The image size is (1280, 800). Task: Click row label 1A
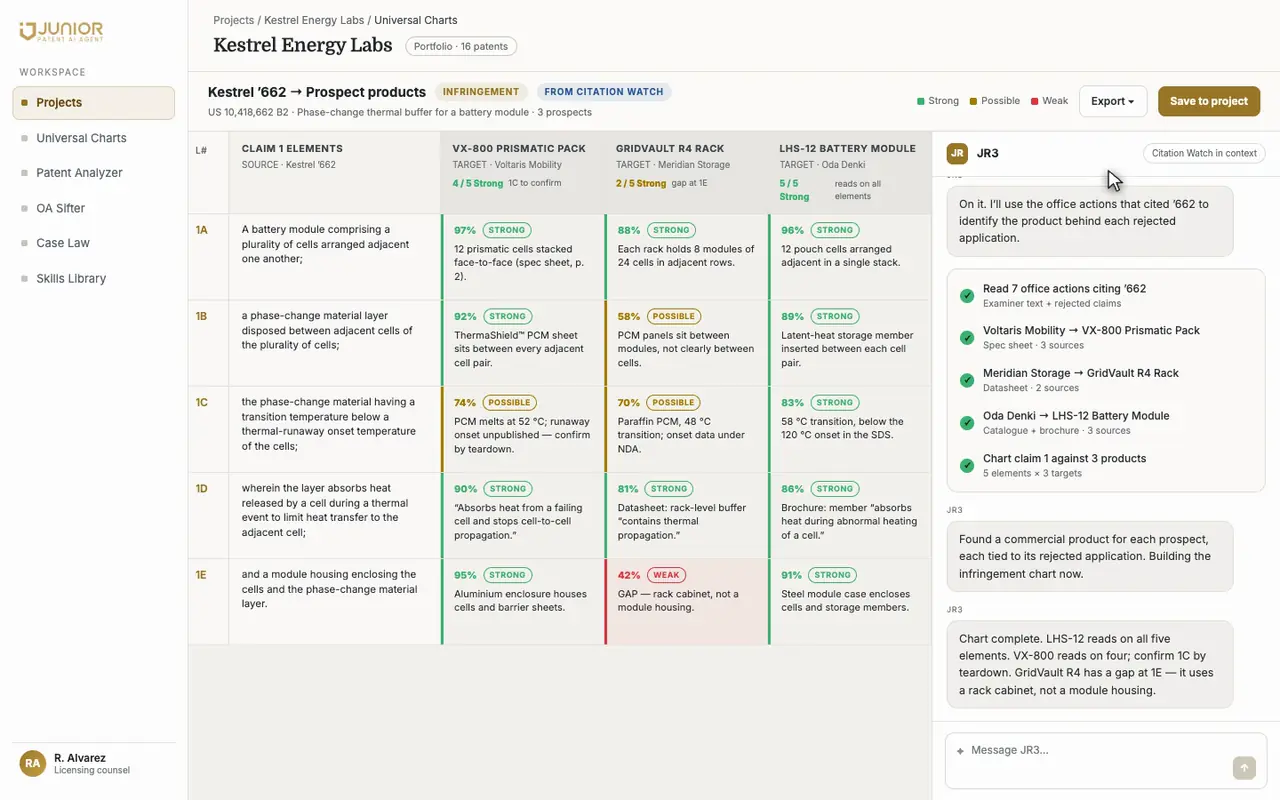(x=202, y=230)
